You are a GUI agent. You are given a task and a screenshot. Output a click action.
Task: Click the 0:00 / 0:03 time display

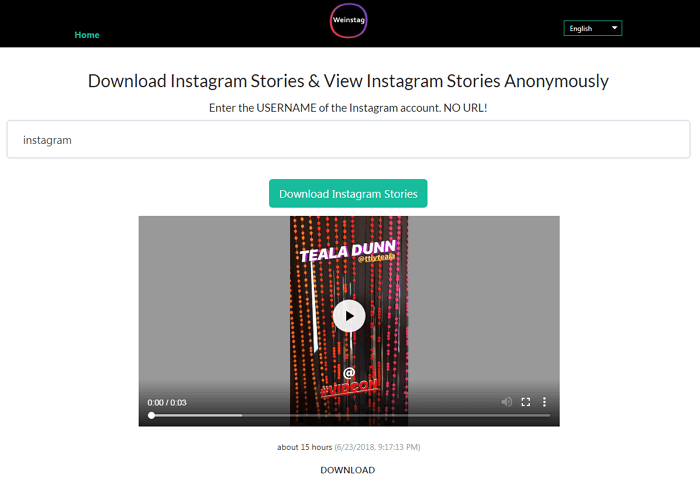[167, 402]
